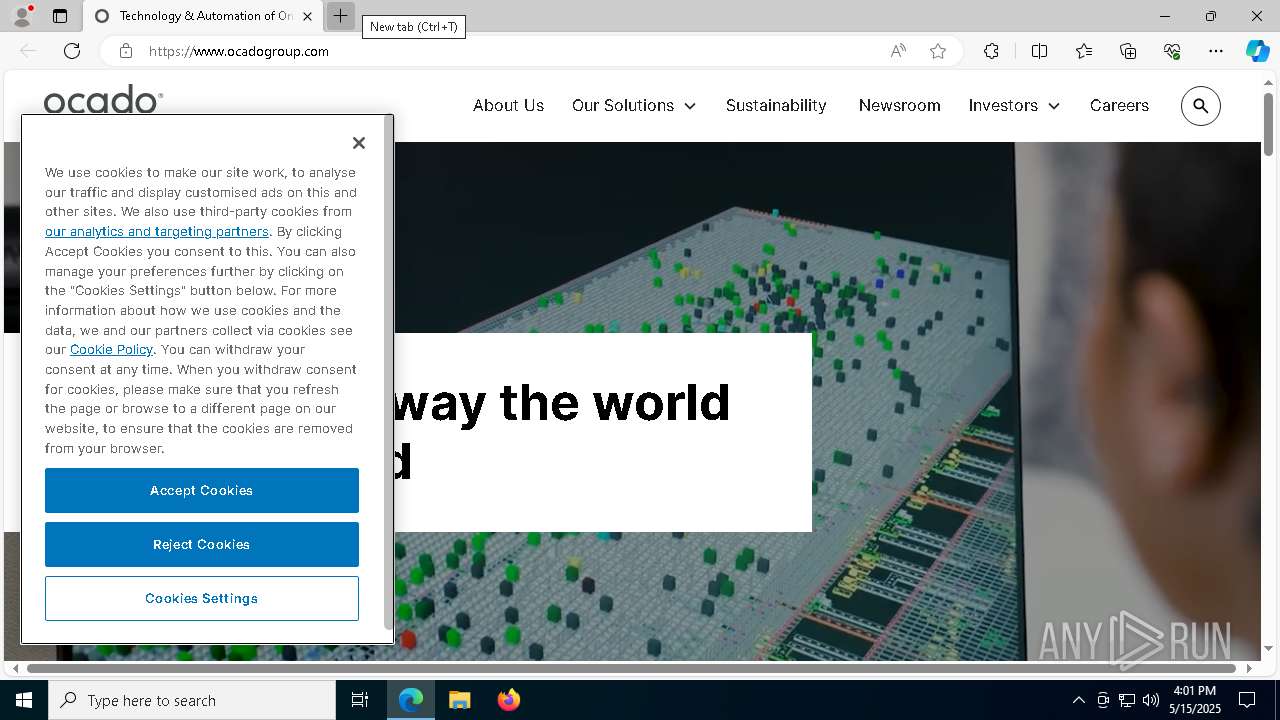
Task: Open the Windows Start menu
Action: click(x=24, y=700)
